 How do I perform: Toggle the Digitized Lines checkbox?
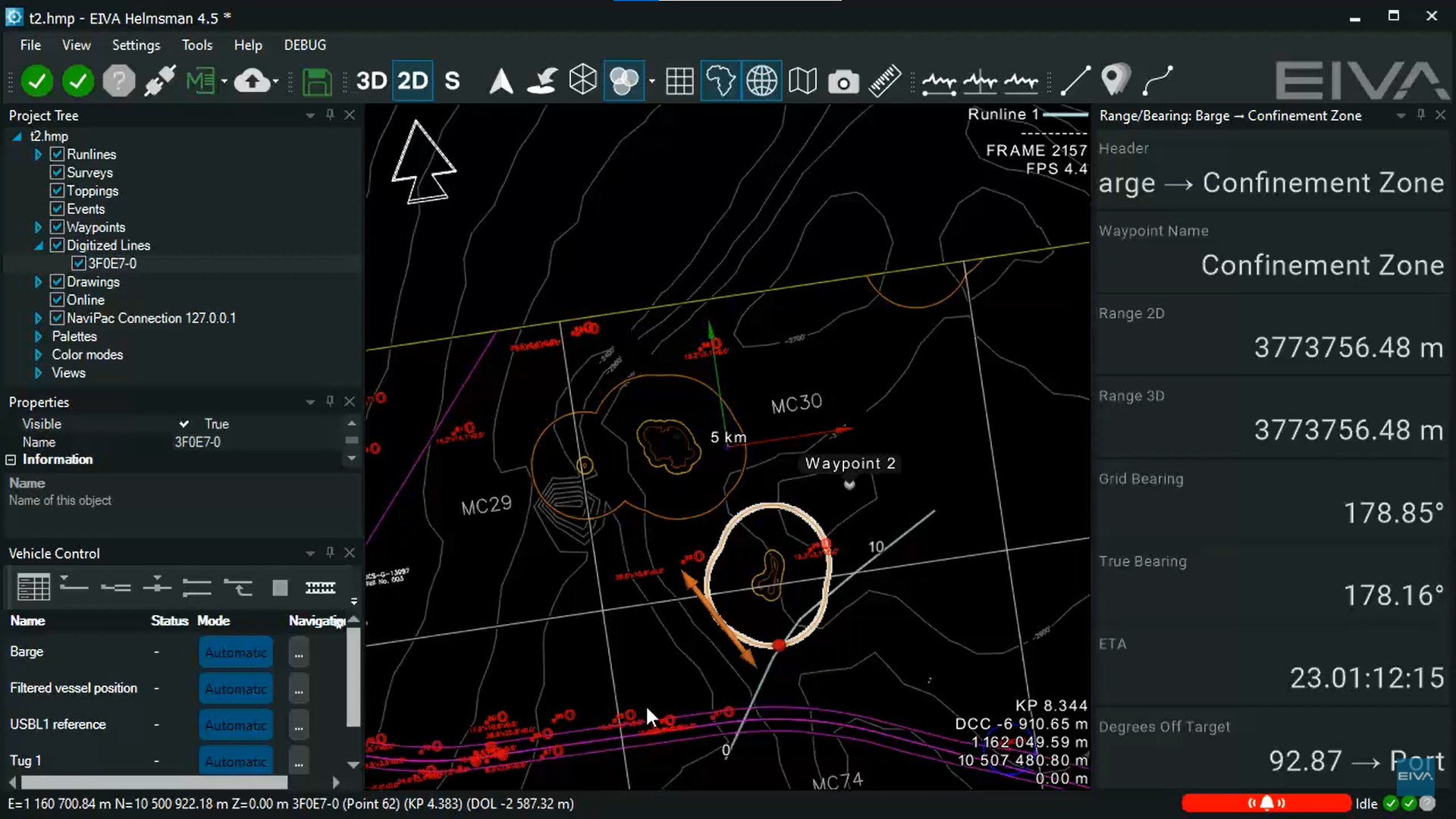click(x=57, y=245)
